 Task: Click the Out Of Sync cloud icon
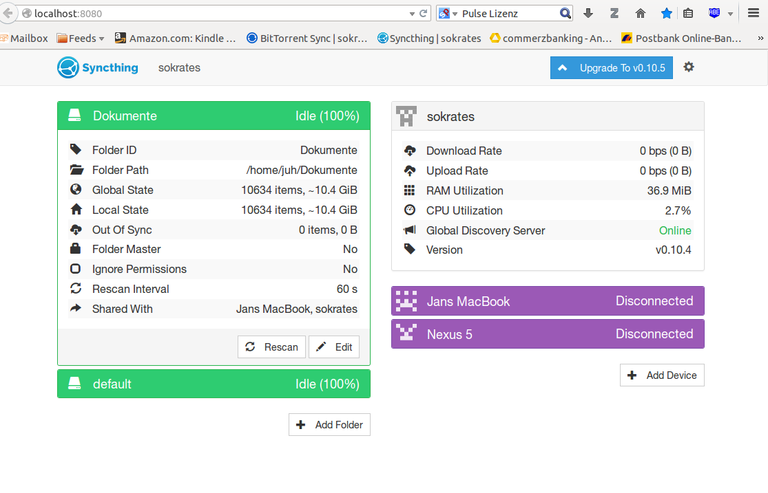[76, 230]
